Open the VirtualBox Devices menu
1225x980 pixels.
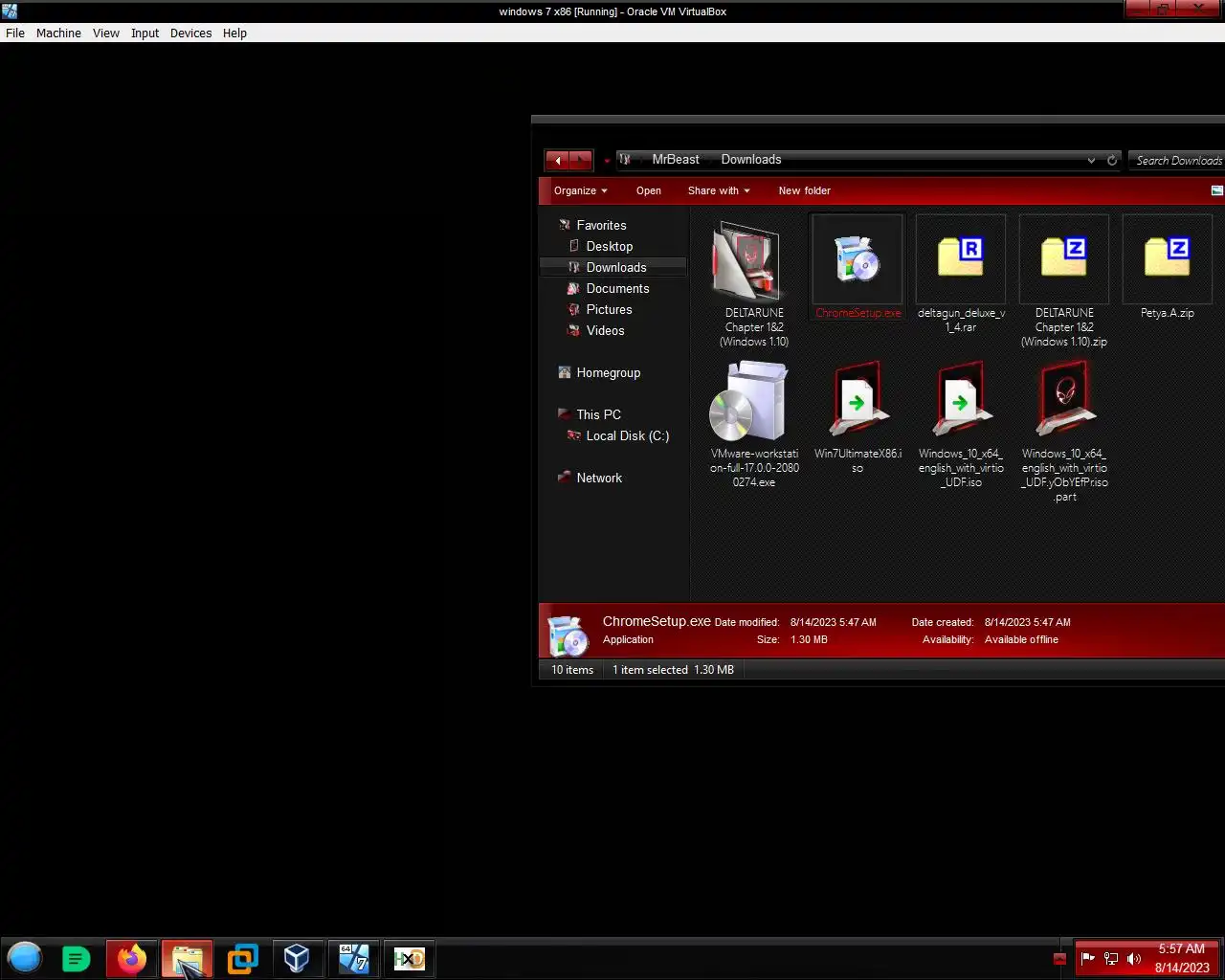click(x=190, y=33)
